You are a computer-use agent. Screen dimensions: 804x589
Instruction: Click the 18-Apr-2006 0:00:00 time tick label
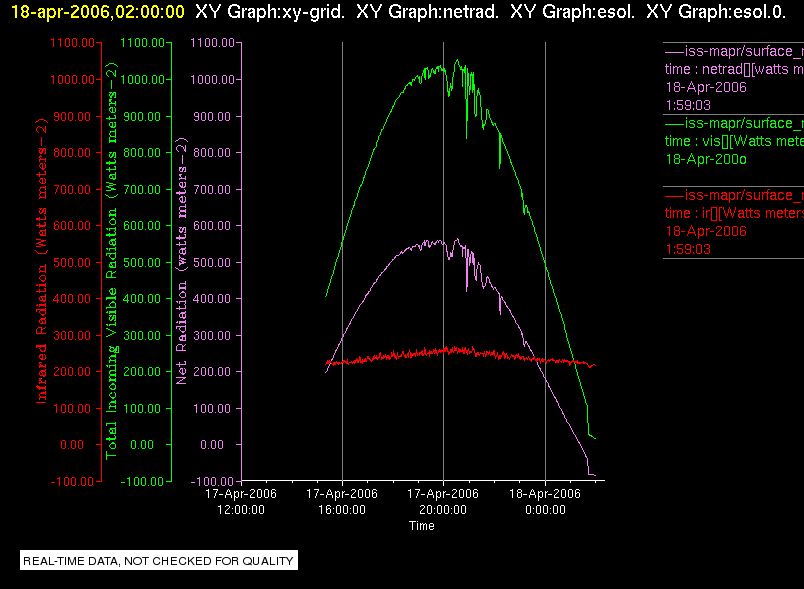[x=545, y=501]
